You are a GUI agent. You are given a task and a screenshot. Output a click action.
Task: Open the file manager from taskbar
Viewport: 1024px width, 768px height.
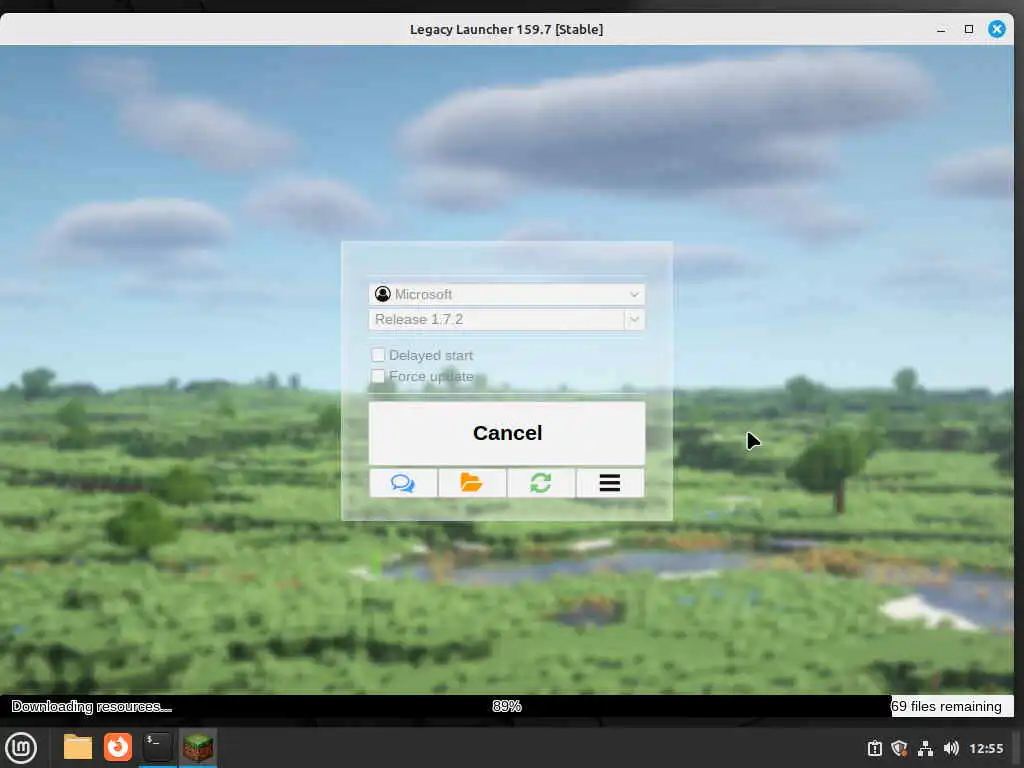[78, 747]
